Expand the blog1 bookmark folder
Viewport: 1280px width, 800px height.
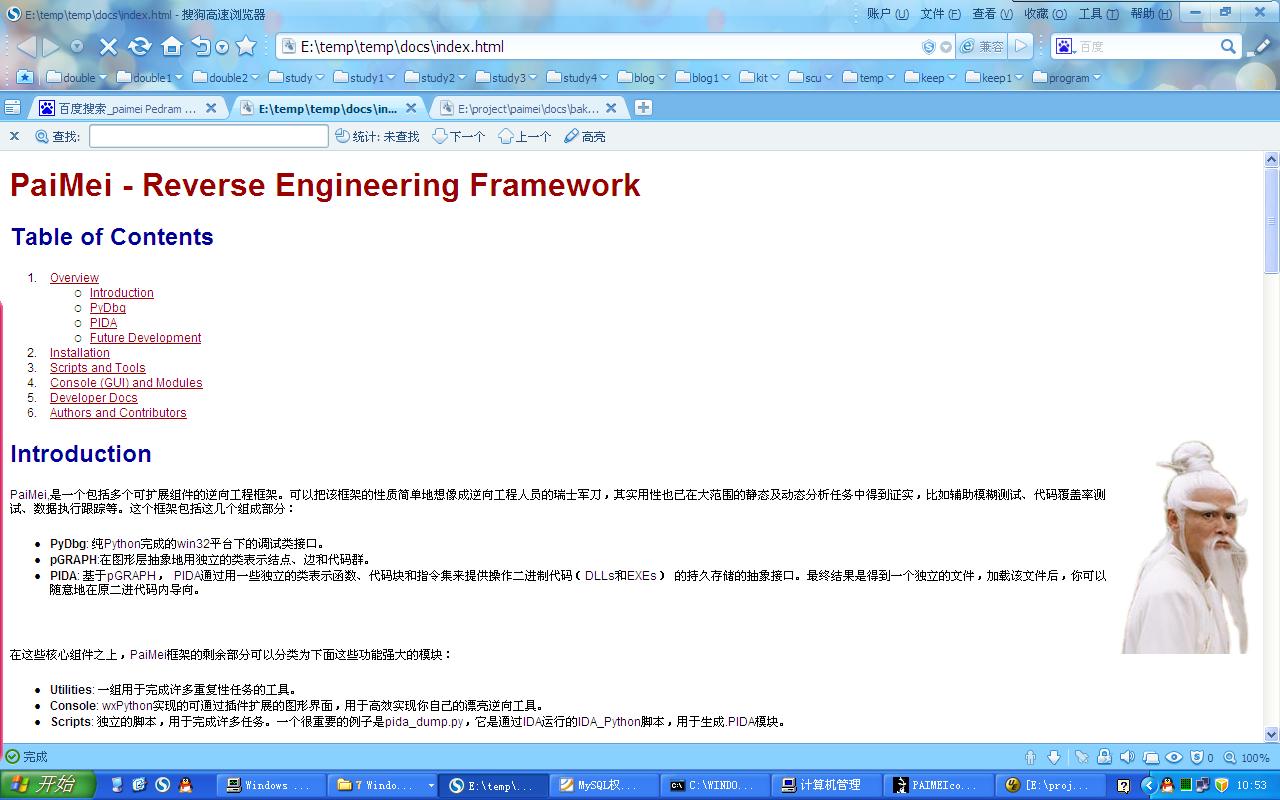pyautogui.click(x=703, y=77)
